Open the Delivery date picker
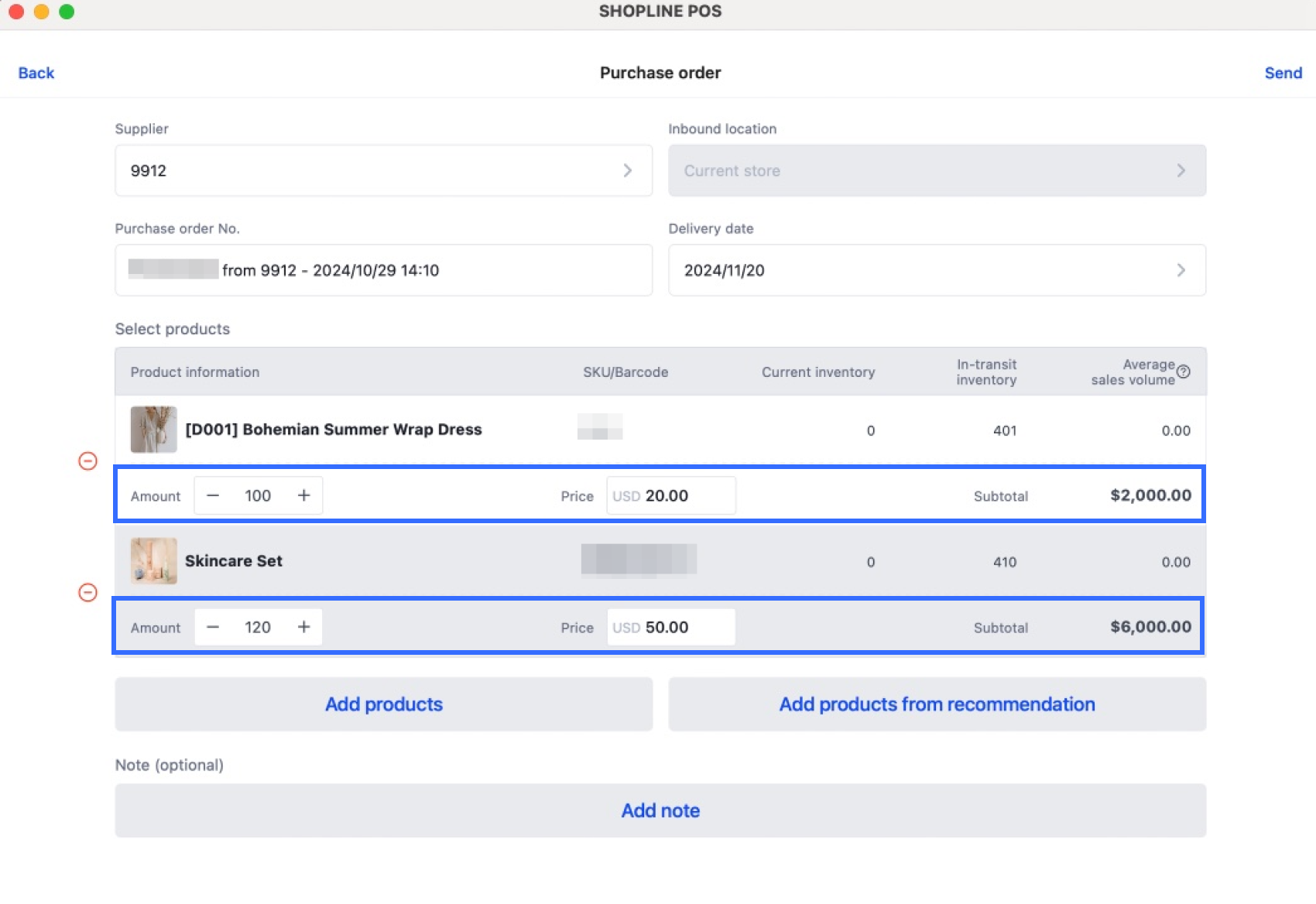 (x=937, y=270)
